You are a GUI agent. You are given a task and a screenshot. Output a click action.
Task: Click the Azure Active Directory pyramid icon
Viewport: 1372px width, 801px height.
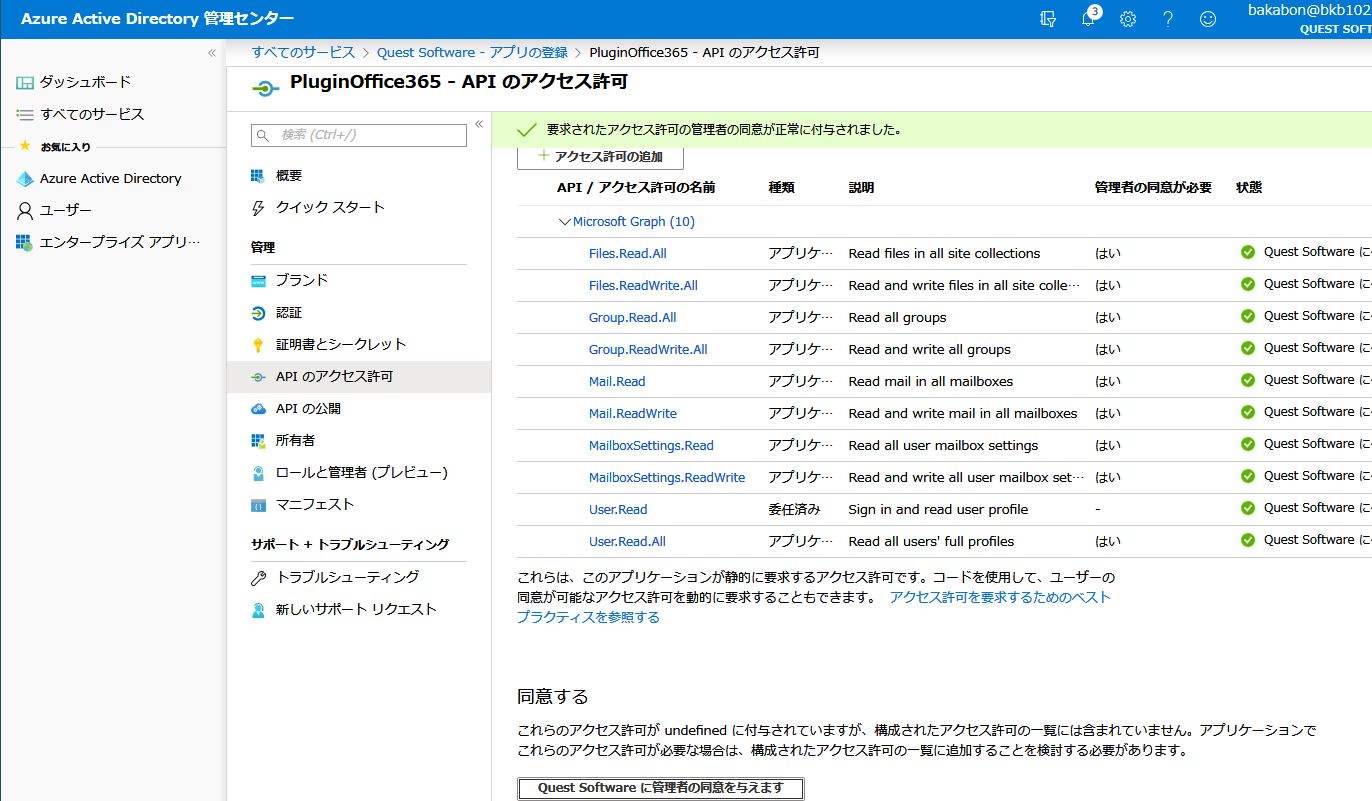25,178
